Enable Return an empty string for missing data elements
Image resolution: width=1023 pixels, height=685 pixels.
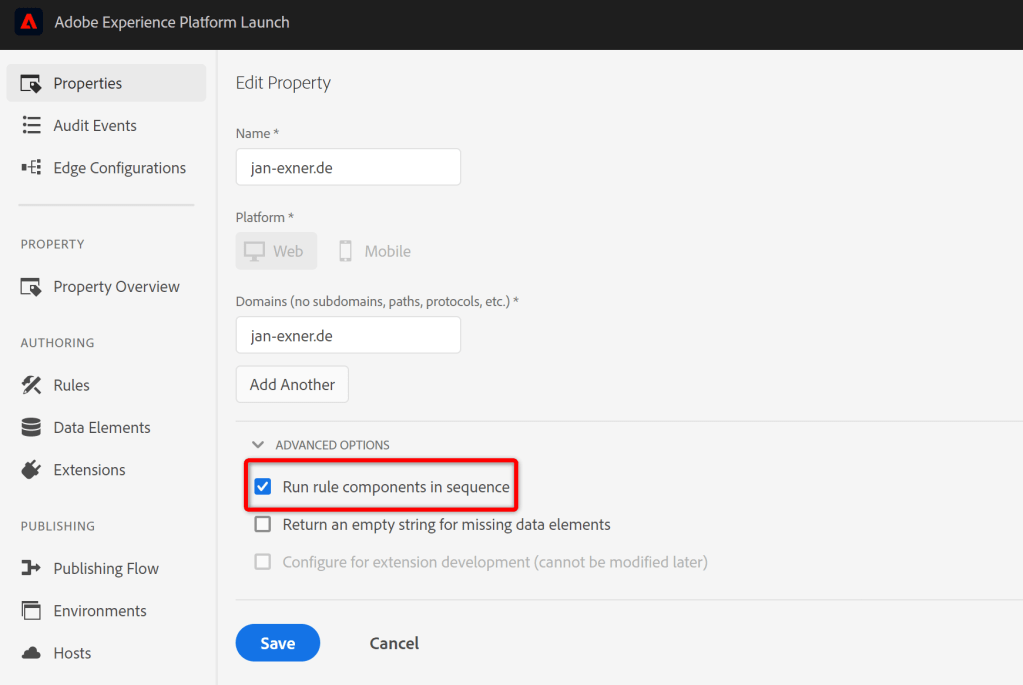coord(262,523)
